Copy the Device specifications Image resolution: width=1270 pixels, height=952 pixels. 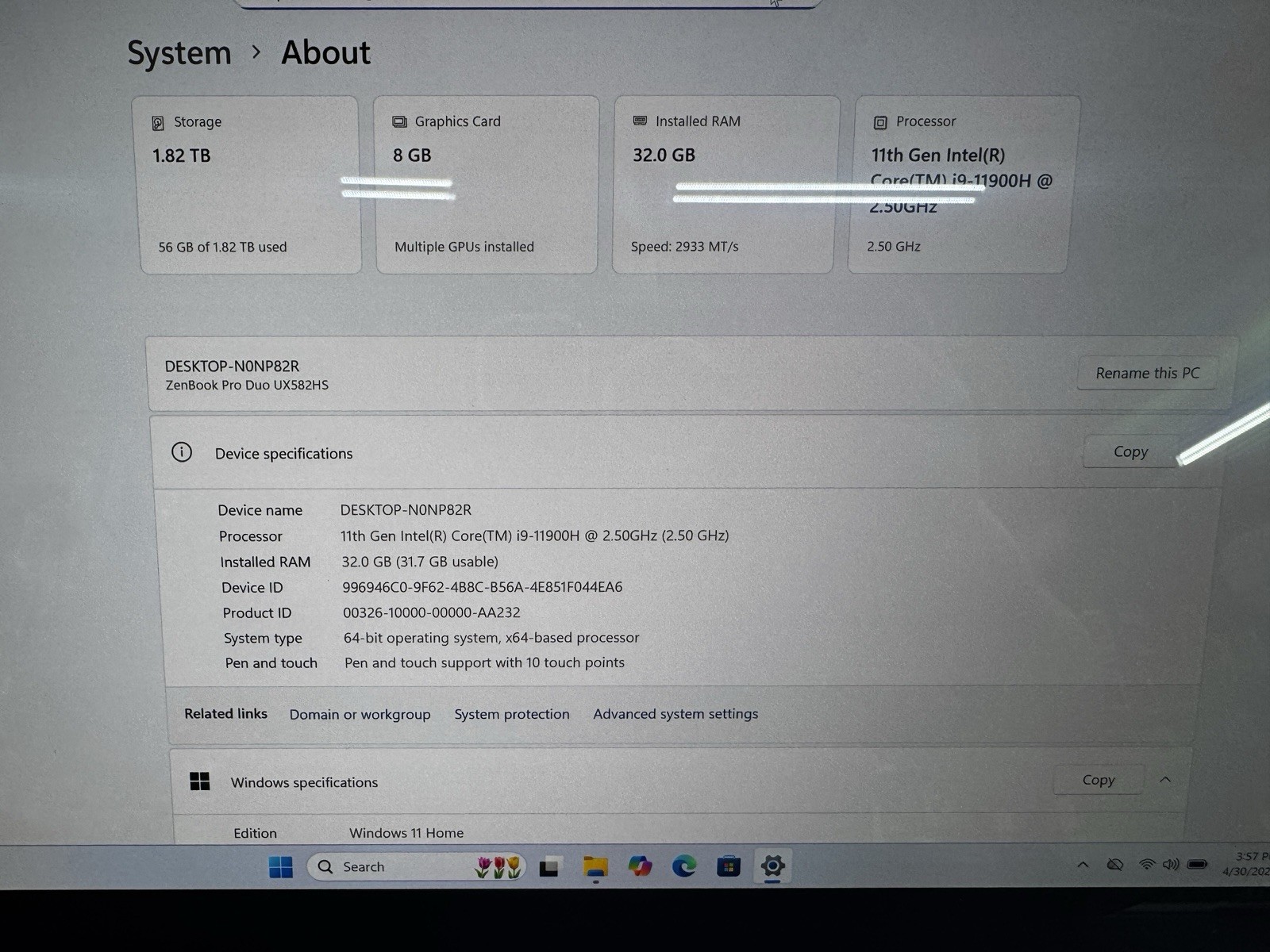(1130, 451)
